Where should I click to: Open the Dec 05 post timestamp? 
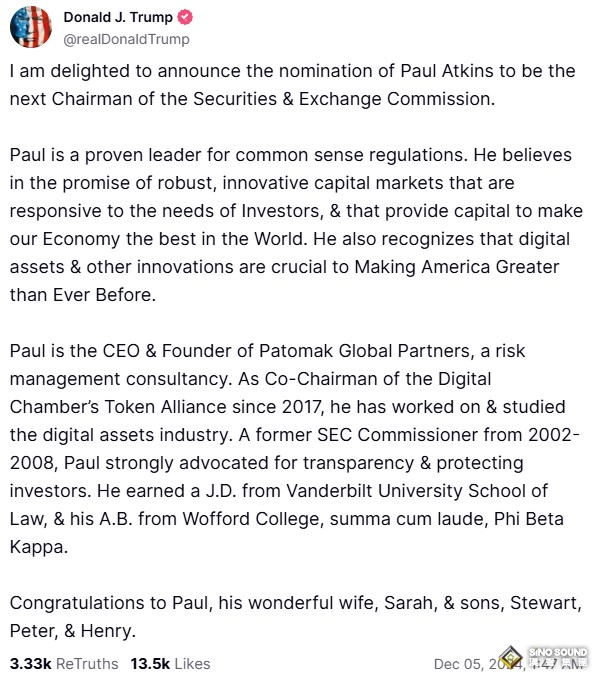pos(511,663)
